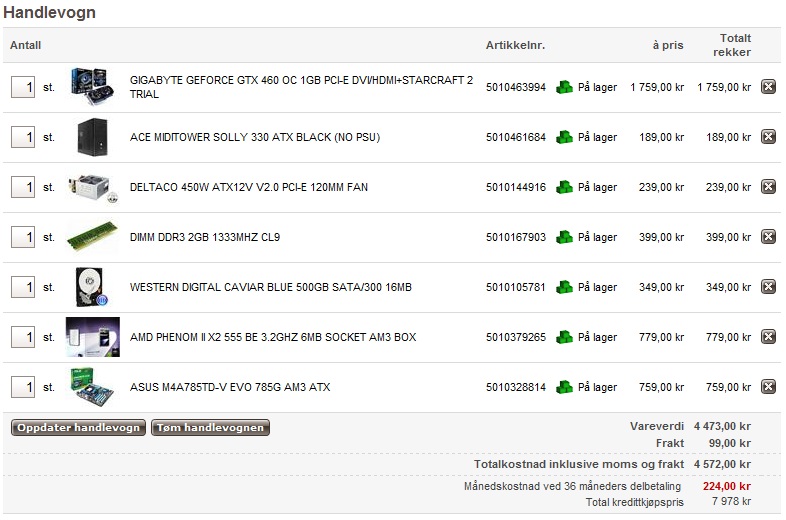Select article number 5010379265
This screenshot has width=786, height=520.
pyautogui.click(x=515, y=337)
